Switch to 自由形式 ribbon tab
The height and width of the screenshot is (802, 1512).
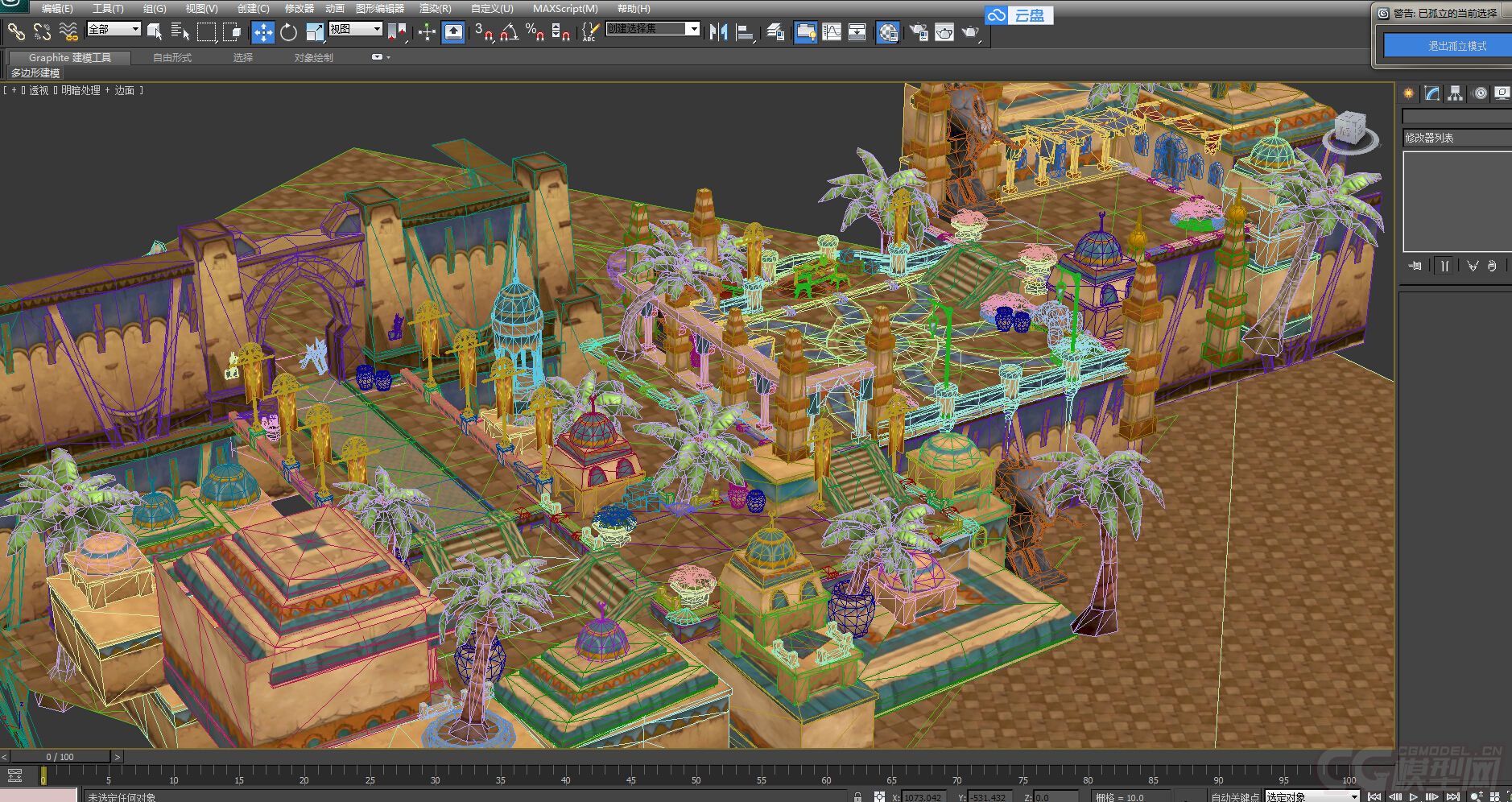172,57
